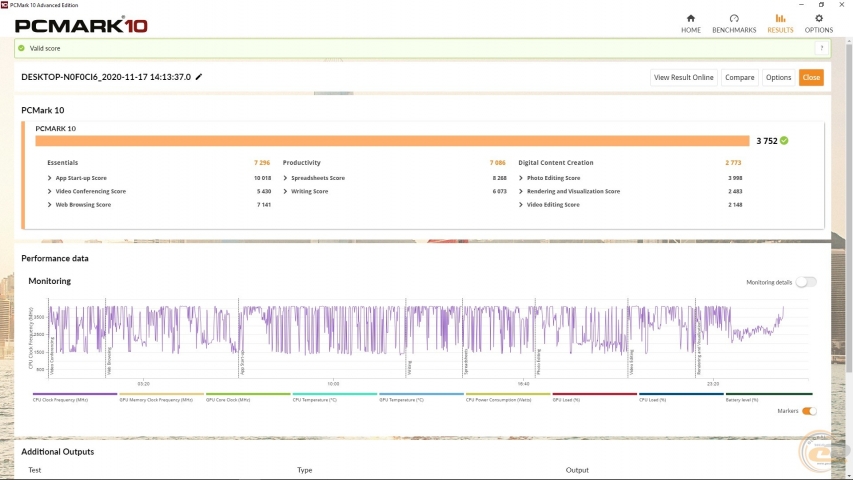Viewport: 853px width, 480px height.
Task: Click the Web Browsing marker on graph
Action: coord(109,362)
